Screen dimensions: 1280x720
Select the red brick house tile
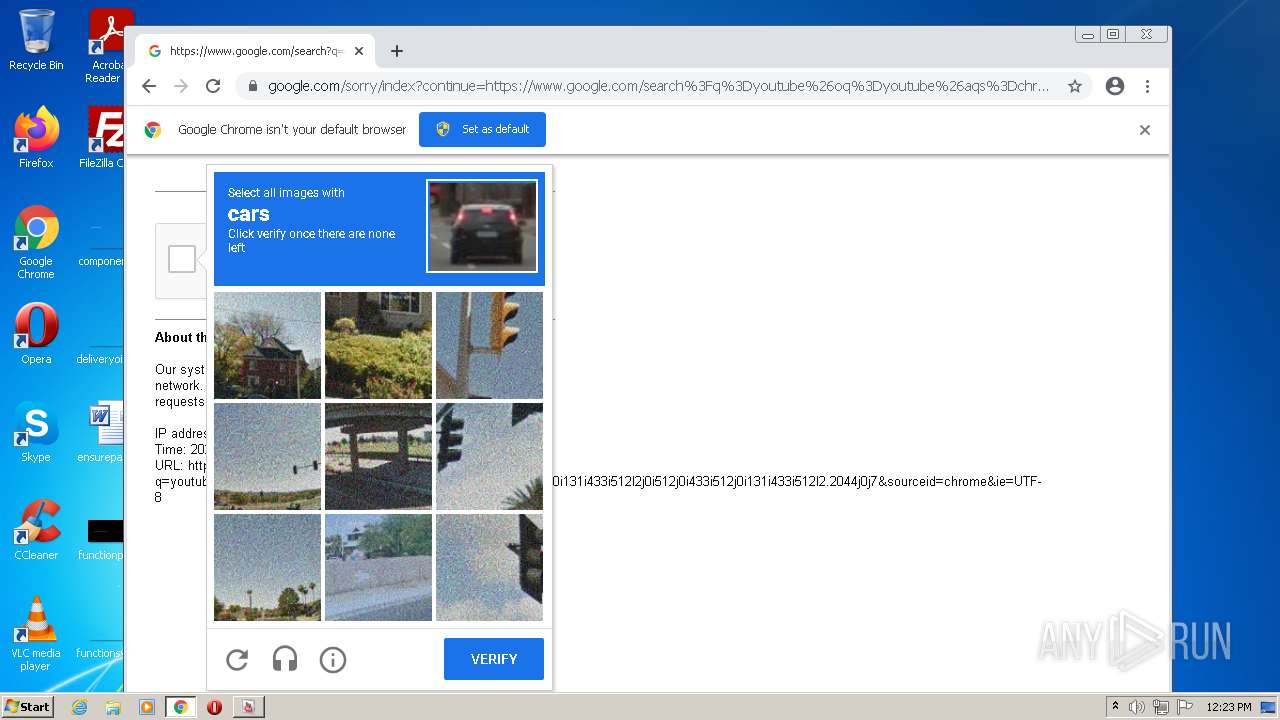267,345
